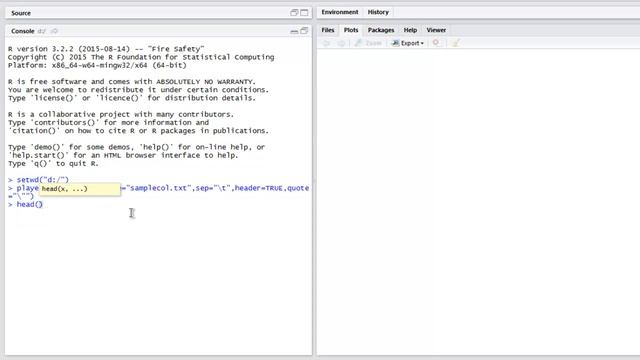
Task: Click the head(x, ...) function tooltip
Action: (80, 189)
